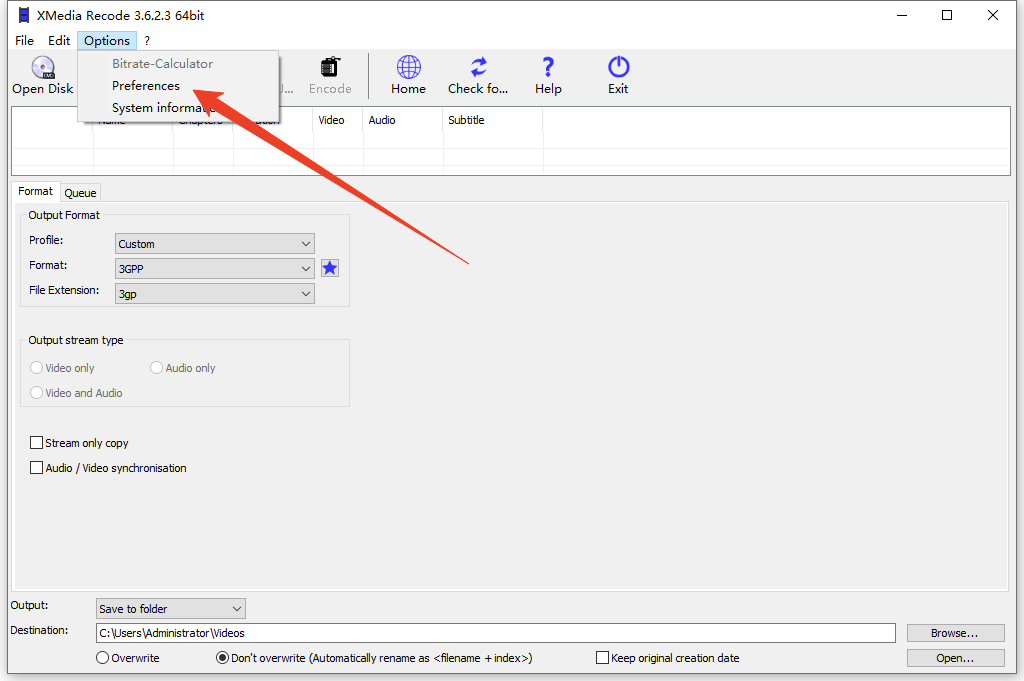Check Keep original creation date
The height and width of the screenshot is (681, 1024).
click(x=602, y=658)
